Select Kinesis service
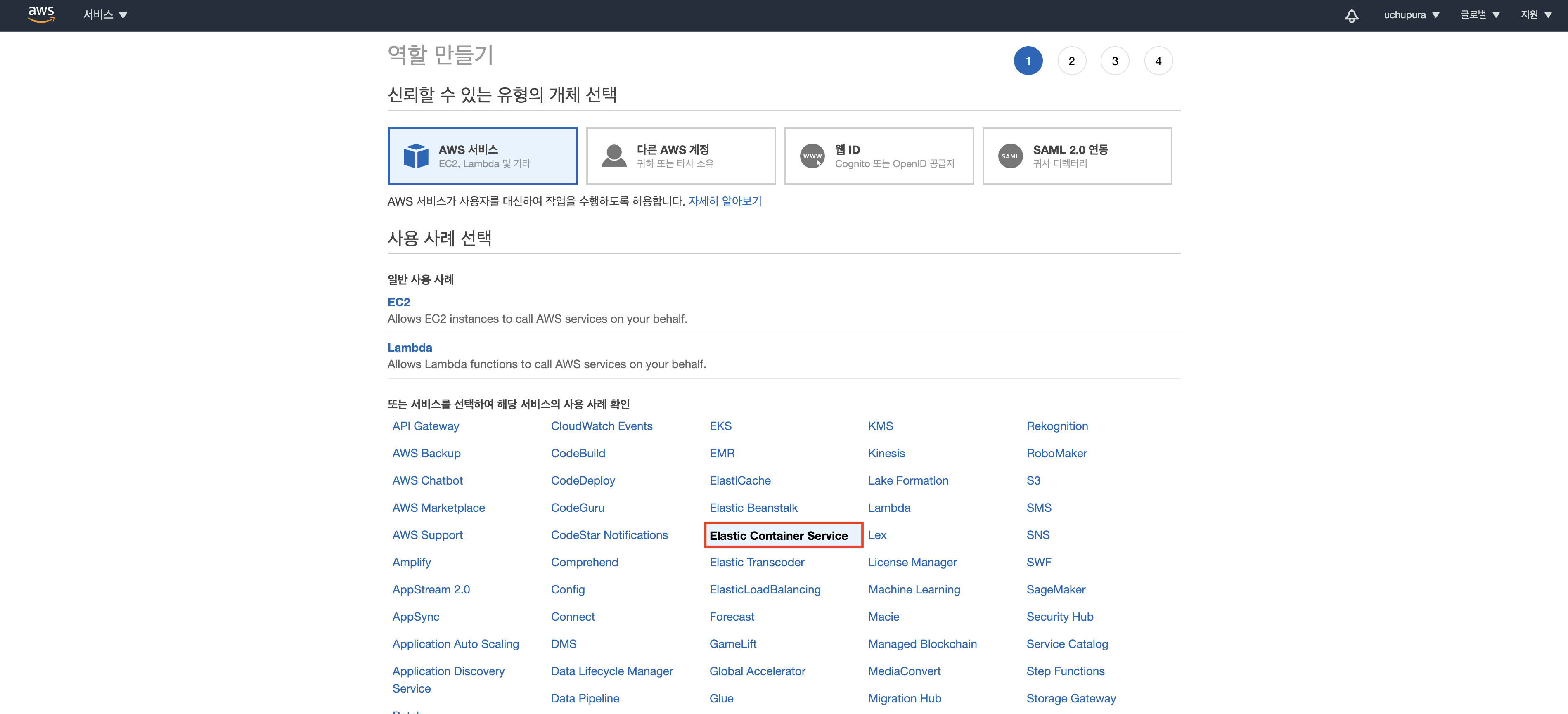The width and height of the screenshot is (1568, 714). tap(886, 454)
